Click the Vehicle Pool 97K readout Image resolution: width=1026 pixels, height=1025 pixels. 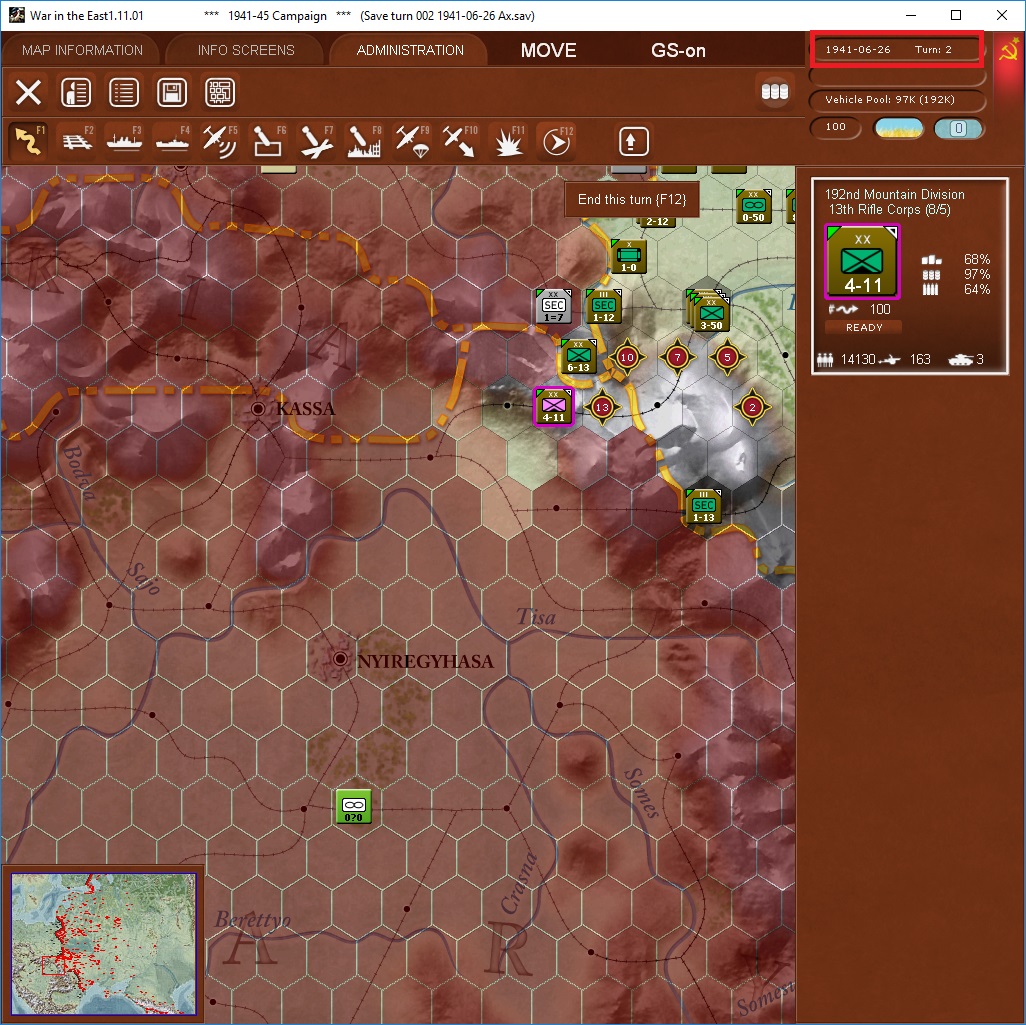(x=897, y=99)
